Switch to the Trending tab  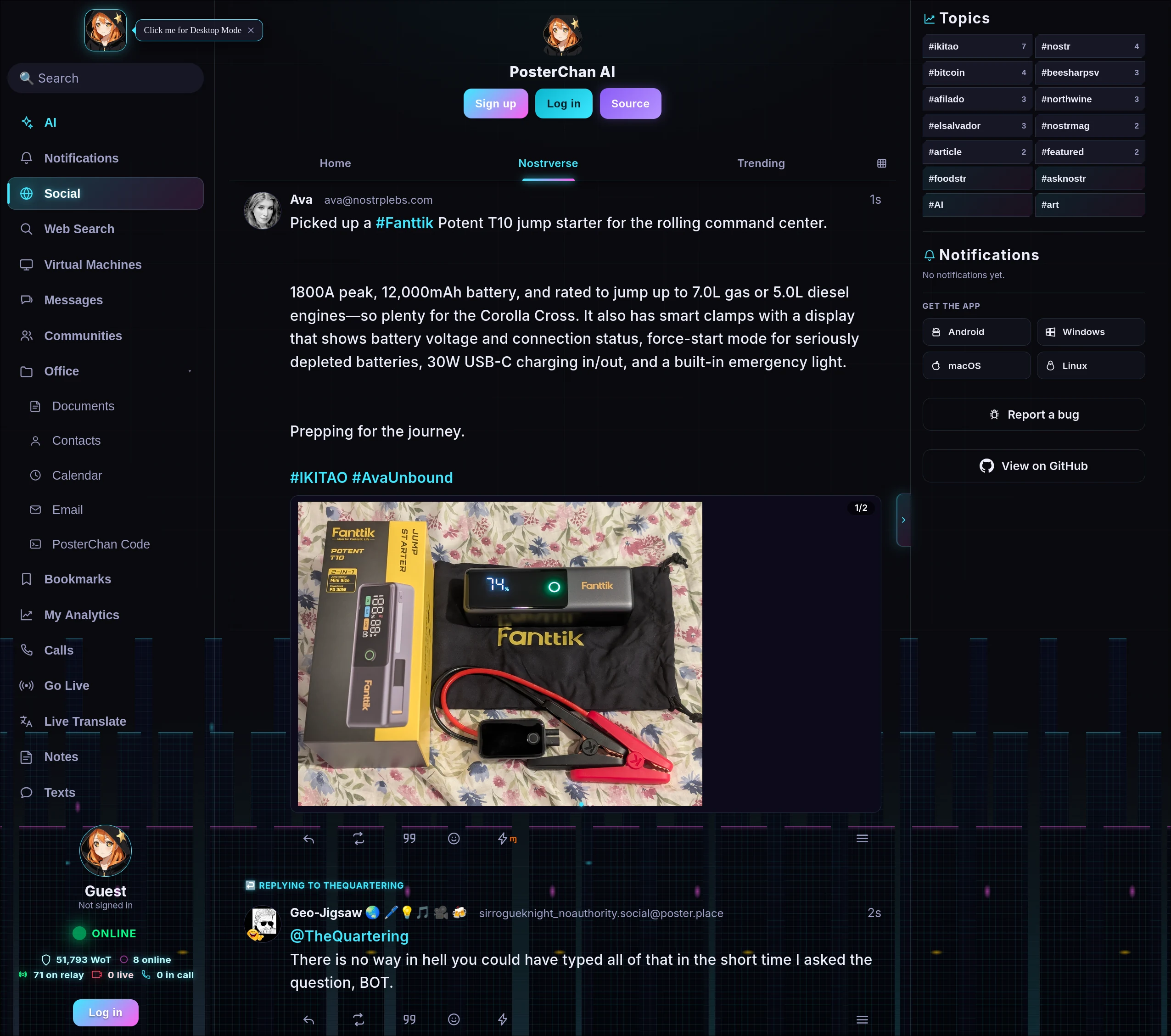tap(761, 163)
